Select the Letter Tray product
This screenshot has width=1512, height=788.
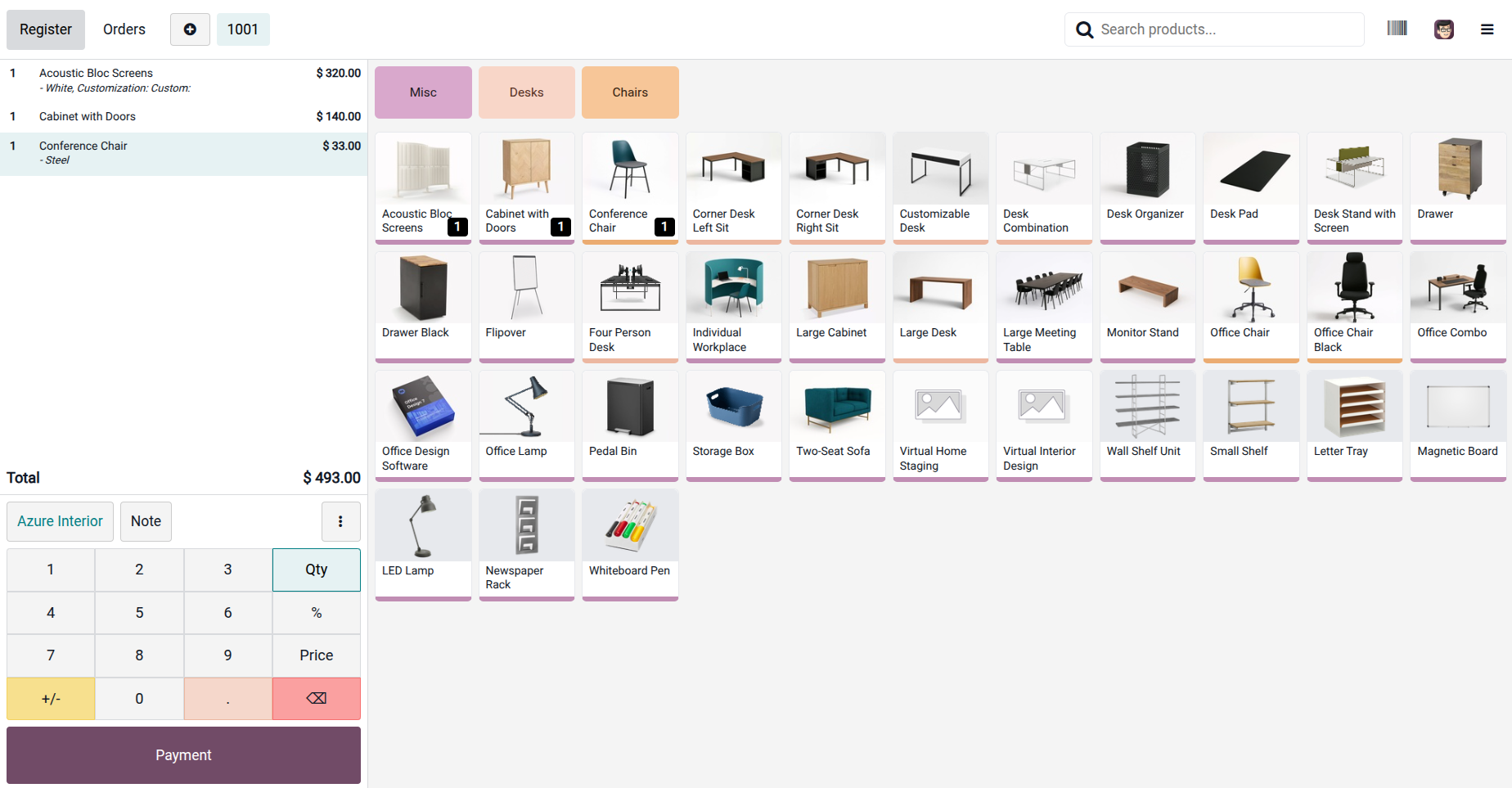[x=1355, y=426]
